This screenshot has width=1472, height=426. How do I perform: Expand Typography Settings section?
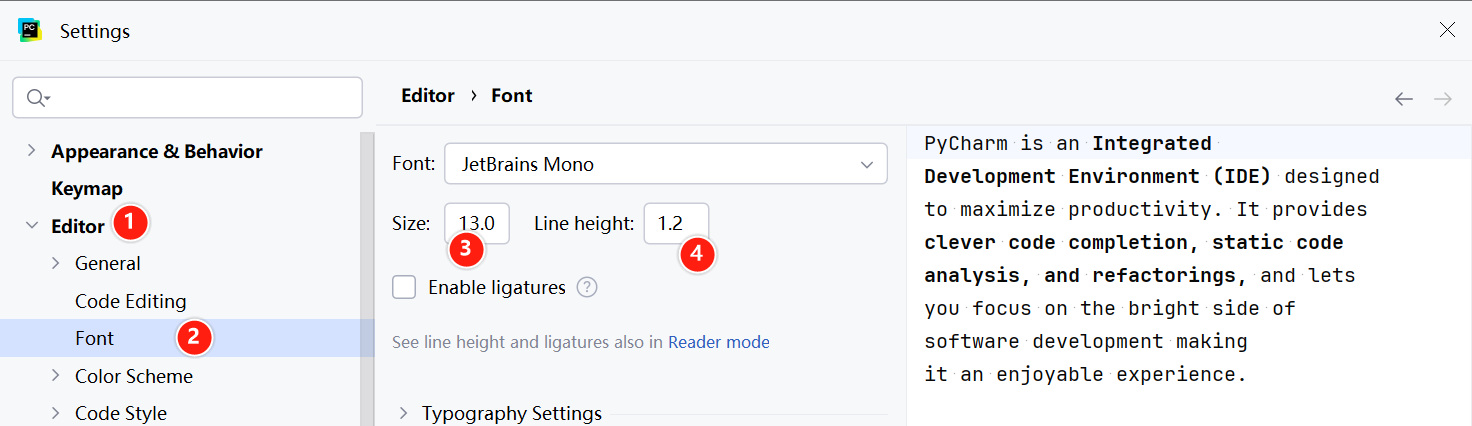pyautogui.click(x=404, y=413)
